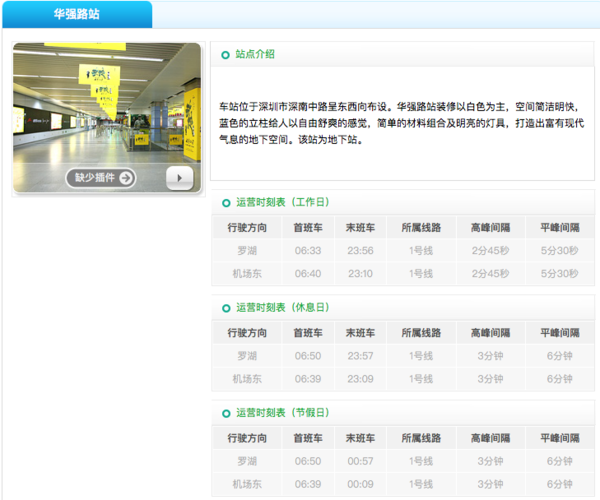Image resolution: width=600 pixels, height=500 pixels.
Task: Click 所属线路 header in 工作日 table
Action: tap(421, 228)
